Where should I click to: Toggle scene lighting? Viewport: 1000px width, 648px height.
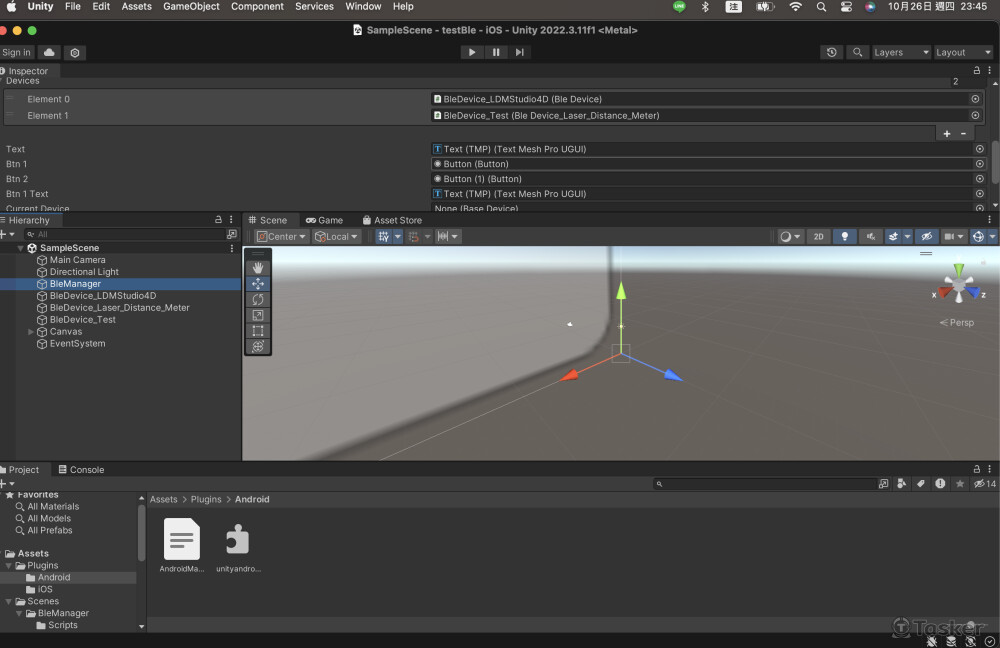tap(844, 236)
